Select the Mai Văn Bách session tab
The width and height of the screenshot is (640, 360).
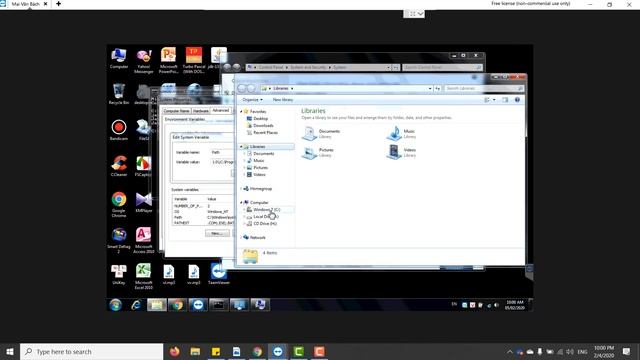(x=25, y=4)
